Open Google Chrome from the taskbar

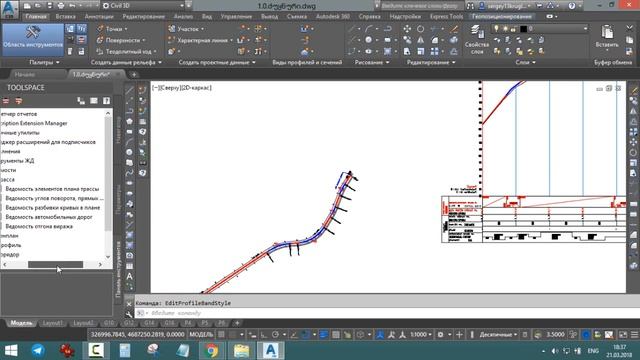tap(211, 351)
